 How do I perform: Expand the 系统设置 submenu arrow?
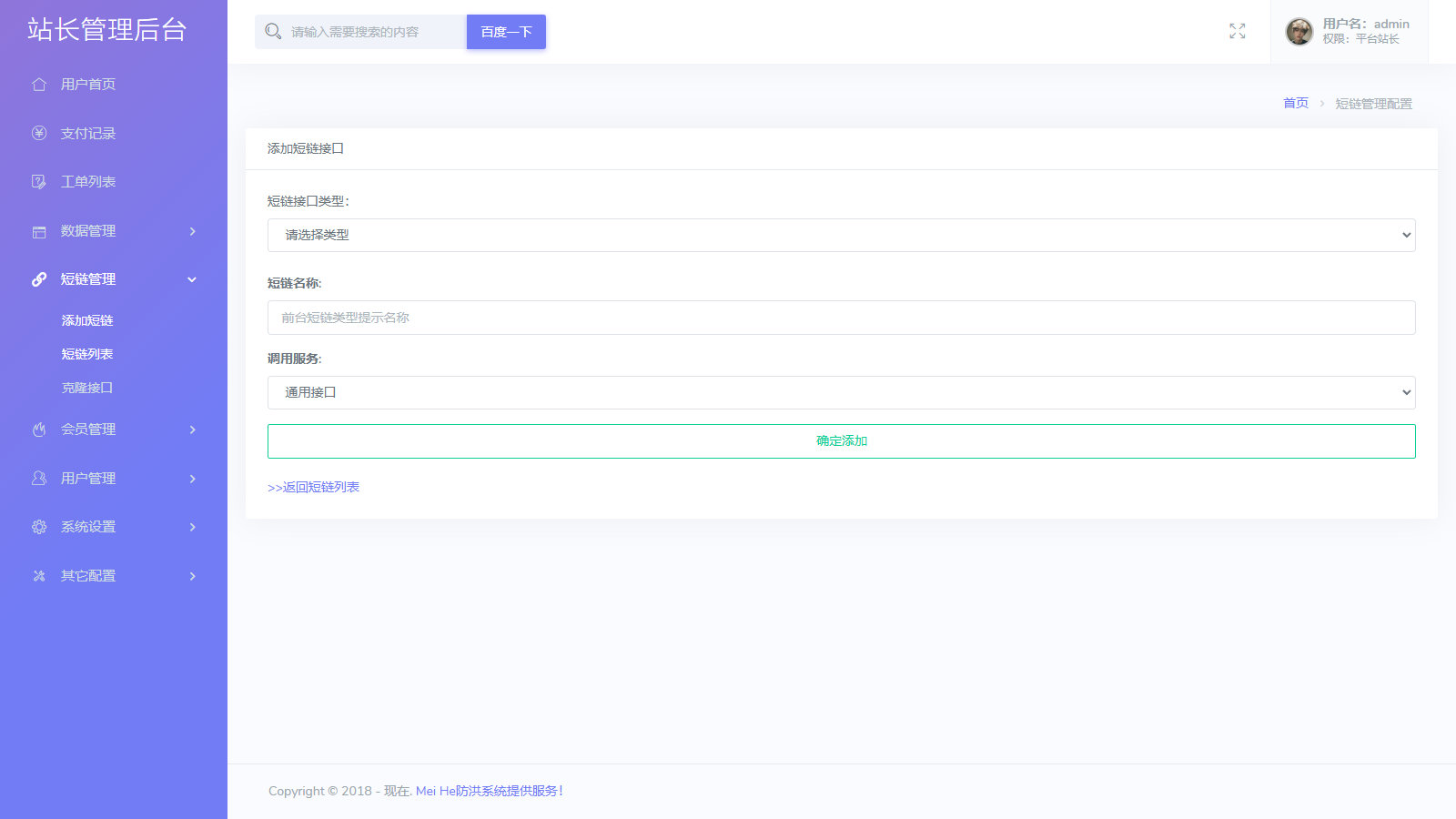[193, 527]
